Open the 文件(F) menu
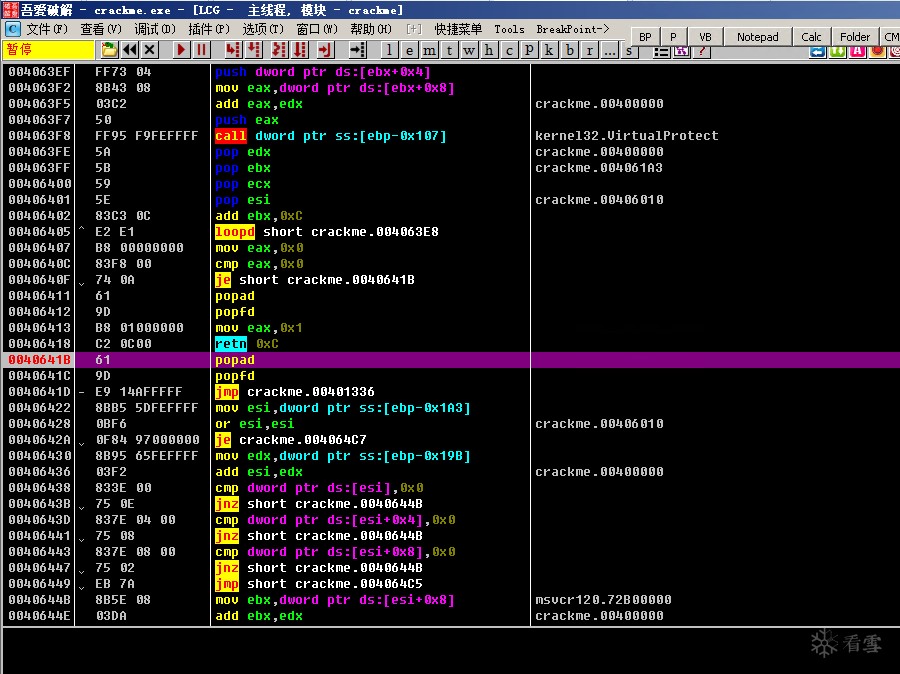The image size is (900, 674). [47, 29]
